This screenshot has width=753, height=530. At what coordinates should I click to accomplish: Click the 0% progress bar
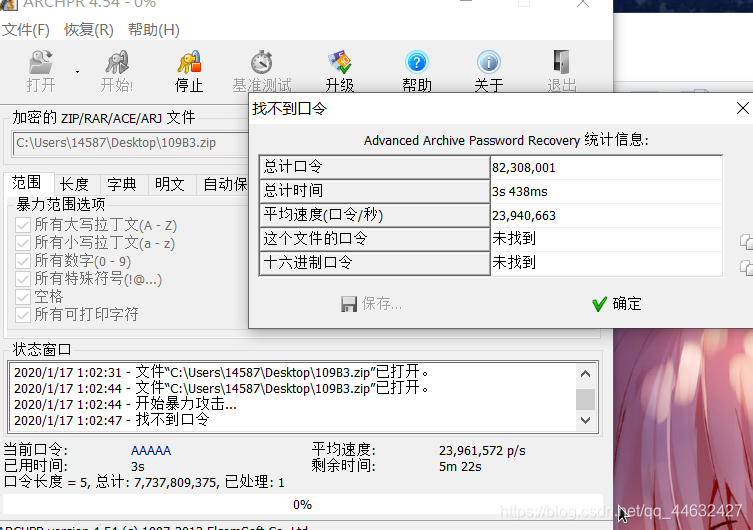click(303, 505)
